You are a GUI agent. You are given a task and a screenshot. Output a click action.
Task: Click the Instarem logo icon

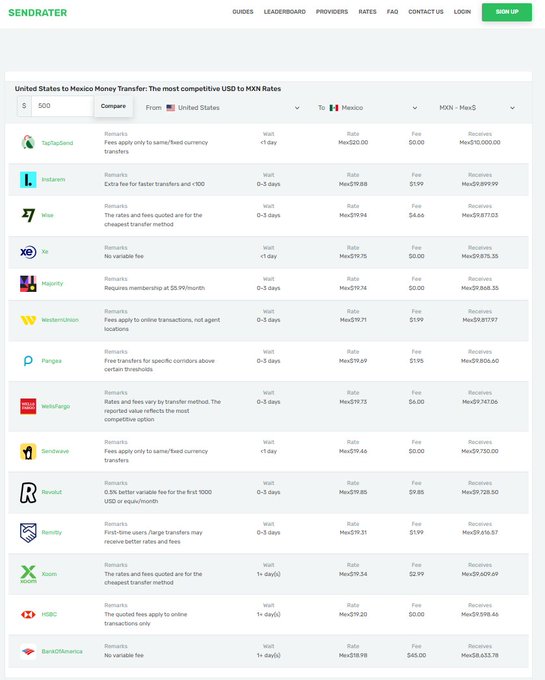point(28,180)
